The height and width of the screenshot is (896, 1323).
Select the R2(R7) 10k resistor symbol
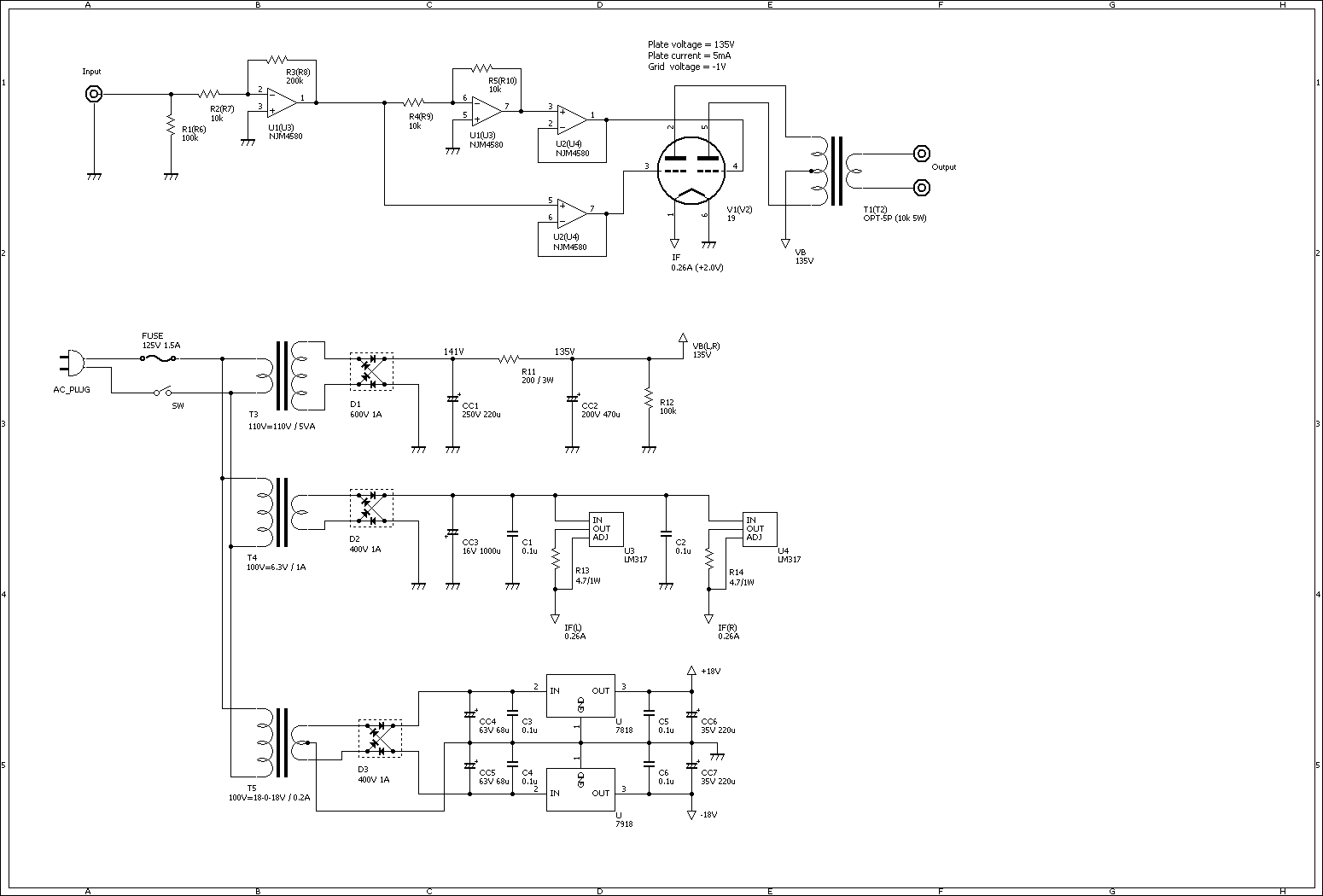(210, 94)
